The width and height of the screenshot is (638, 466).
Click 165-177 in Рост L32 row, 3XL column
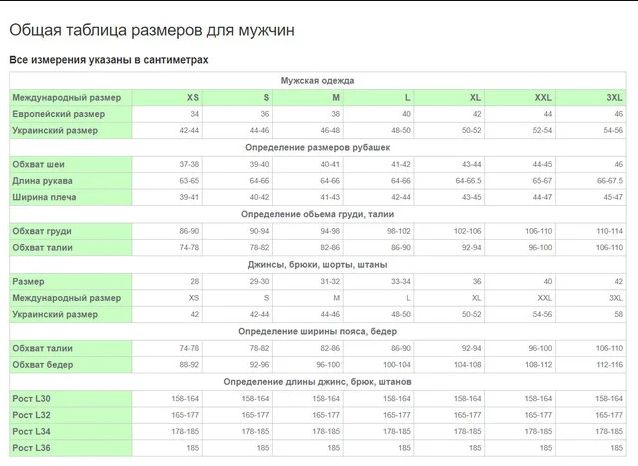coord(609,415)
